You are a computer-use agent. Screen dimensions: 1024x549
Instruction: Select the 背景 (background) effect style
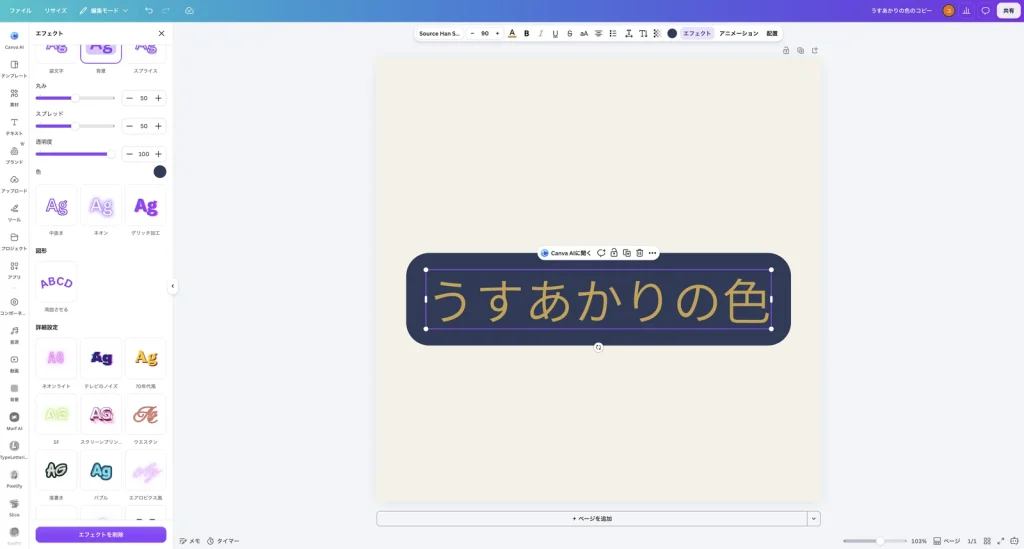click(x=101, y=54)
